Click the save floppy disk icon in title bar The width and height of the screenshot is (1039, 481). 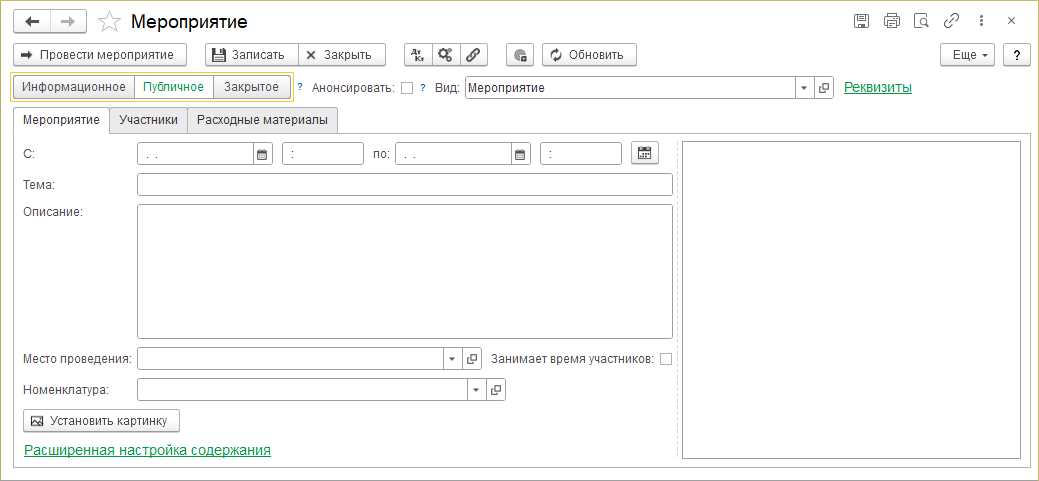point(861,21)
